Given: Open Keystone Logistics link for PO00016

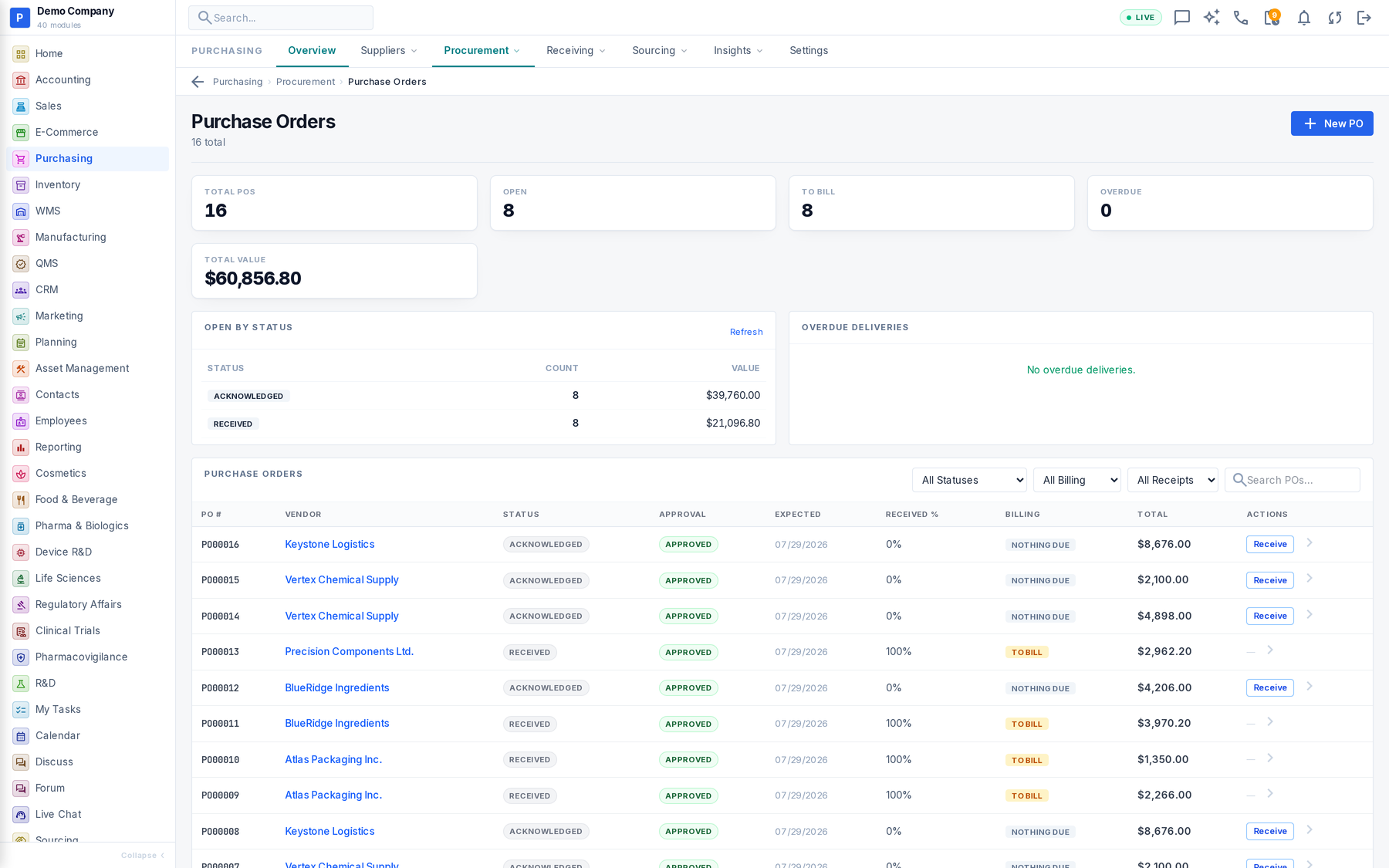Looking at the screenshot, I should (x=330, y=545).
